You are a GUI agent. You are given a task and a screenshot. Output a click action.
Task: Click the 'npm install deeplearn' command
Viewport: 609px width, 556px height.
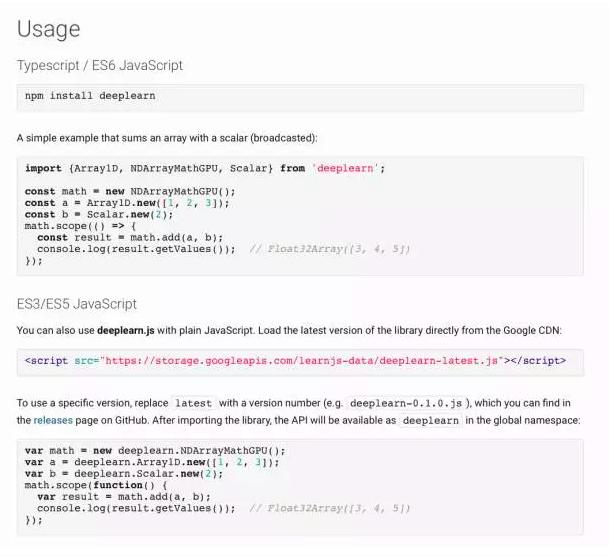(x=90, y=96)
